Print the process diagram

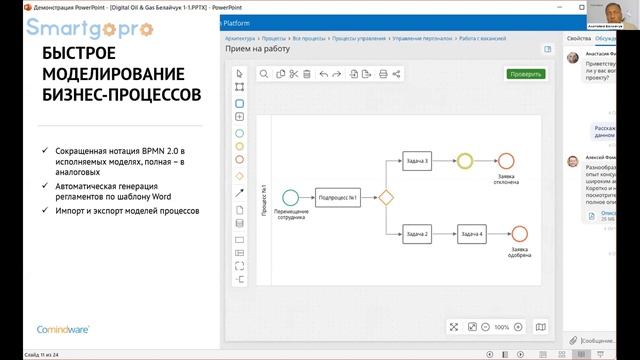[x=383, y=74]
